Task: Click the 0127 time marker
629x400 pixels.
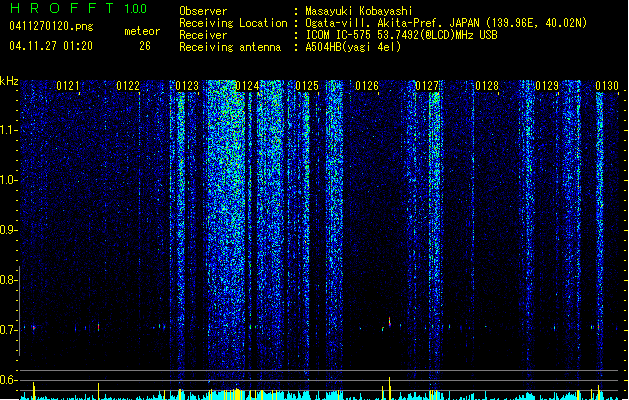Action: click(x=427, y=86)
